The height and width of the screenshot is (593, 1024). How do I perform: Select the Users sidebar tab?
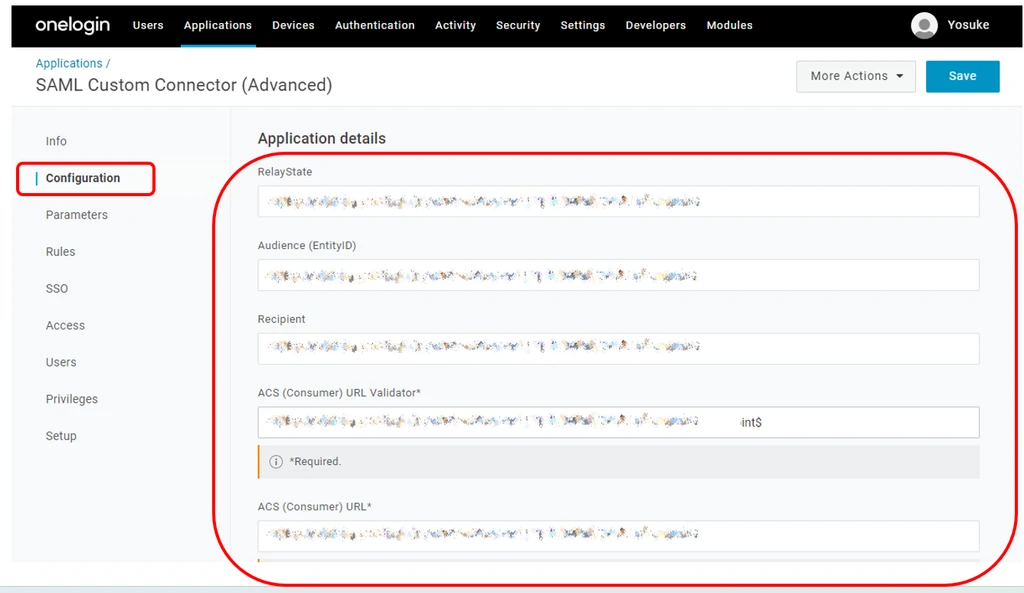pyautogui.click(x=61, y=362)
